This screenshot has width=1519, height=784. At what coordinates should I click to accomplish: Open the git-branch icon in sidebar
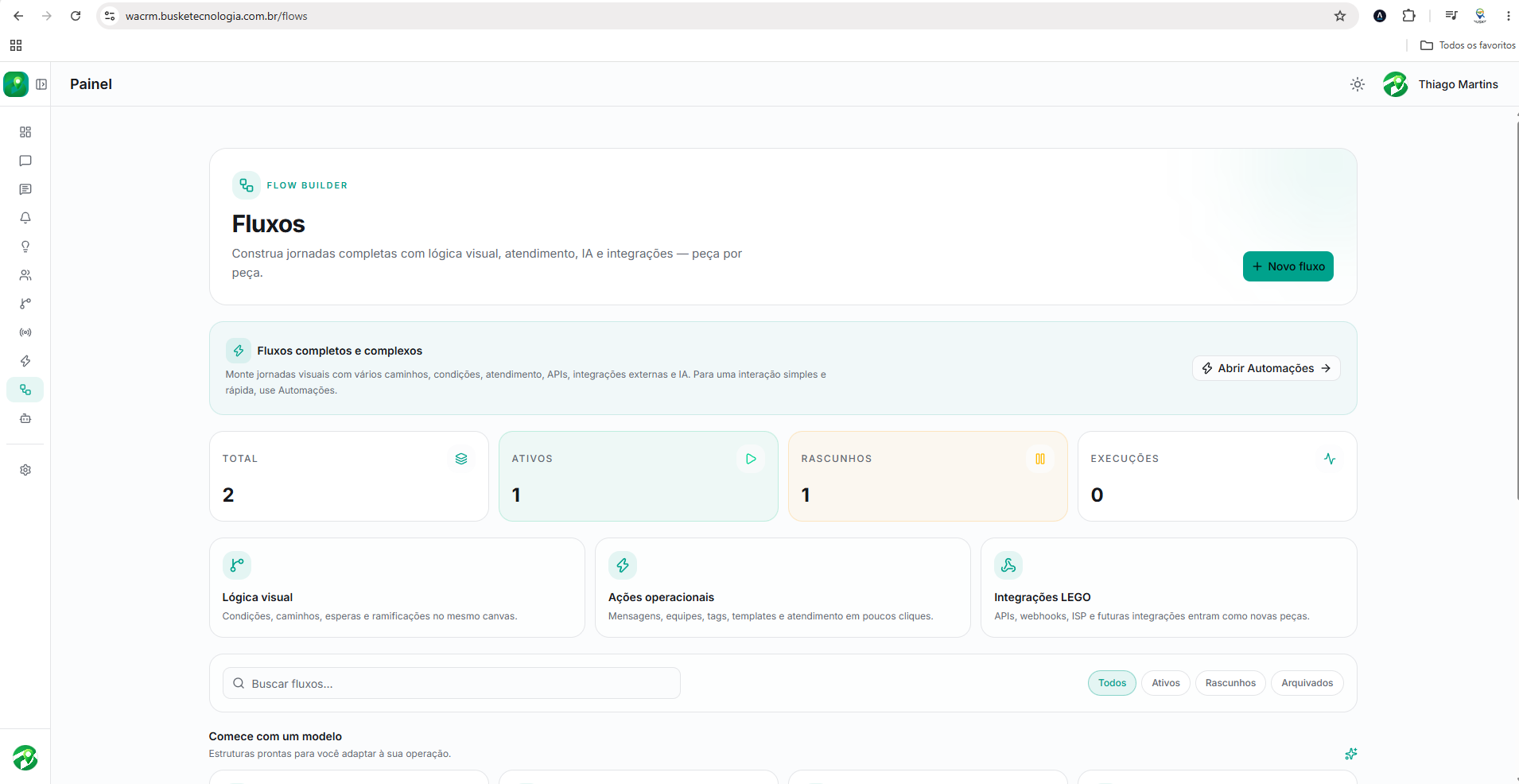pyautogui.click(x=25, y=304)
